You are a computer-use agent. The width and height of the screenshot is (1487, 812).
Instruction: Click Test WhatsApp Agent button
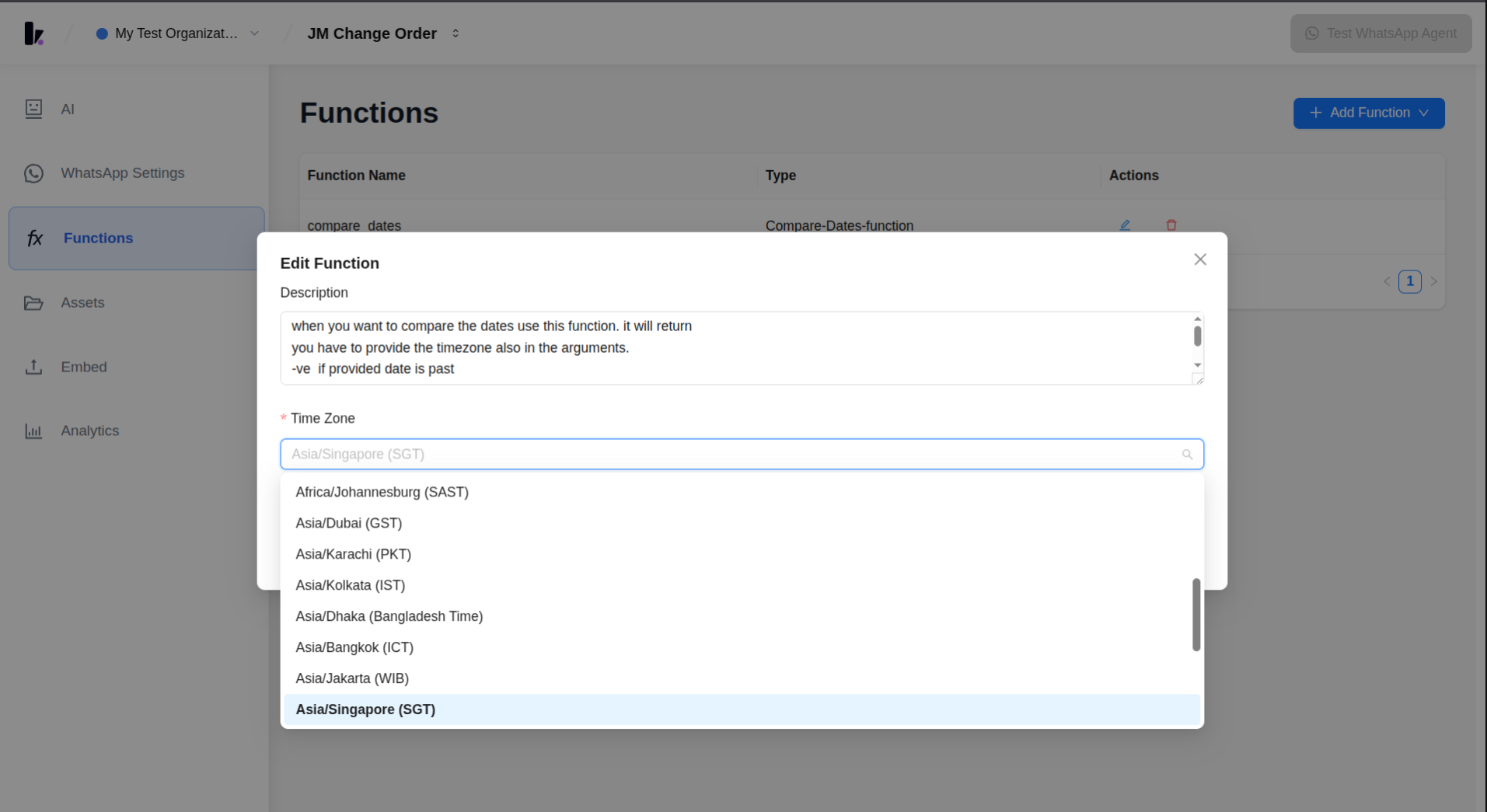click(1381, 33)
